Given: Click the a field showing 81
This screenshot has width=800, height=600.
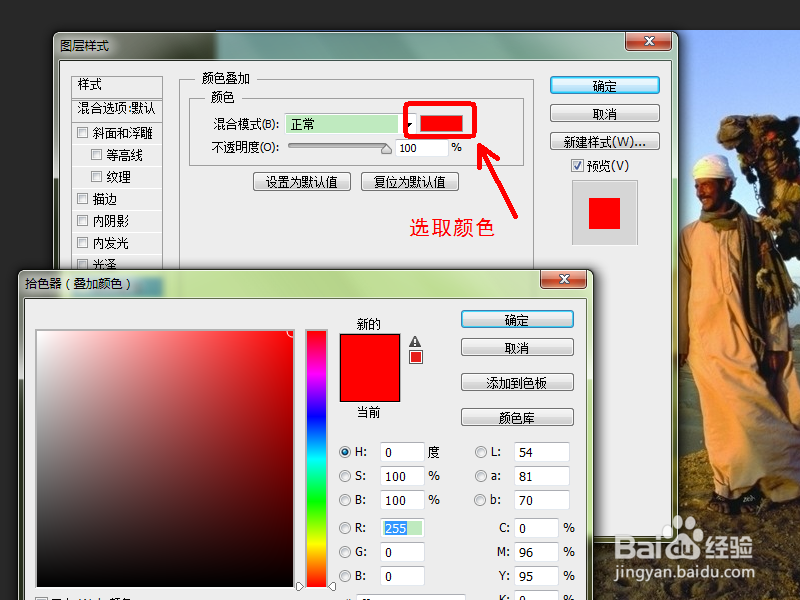Looking at the screenshot, I should [541, 476].
